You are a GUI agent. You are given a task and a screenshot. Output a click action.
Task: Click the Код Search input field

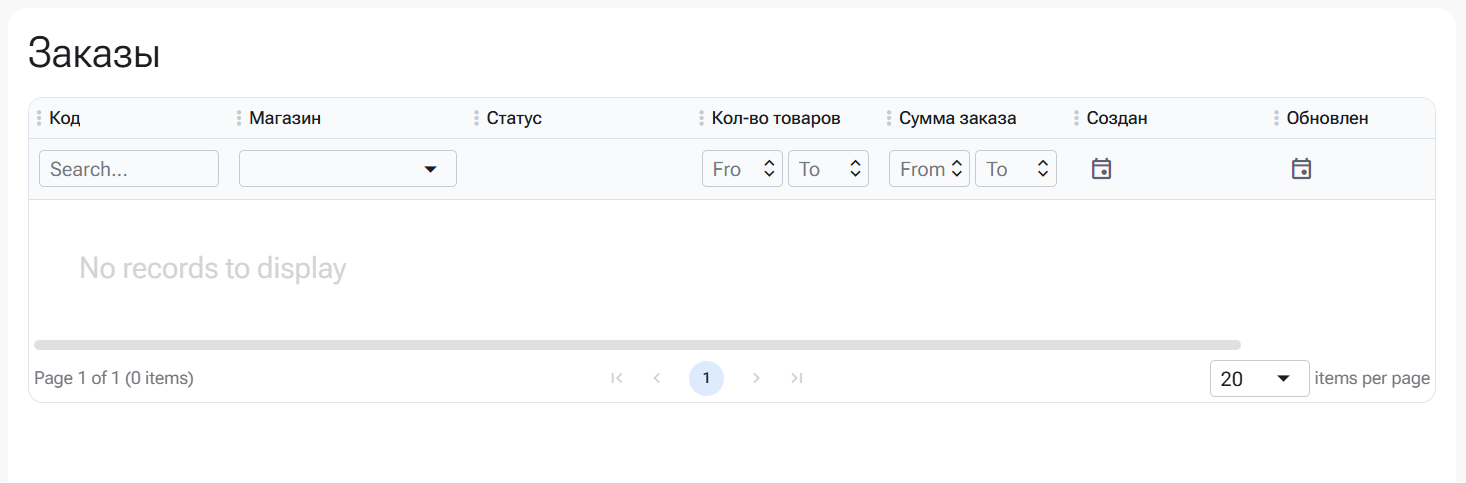128,169
